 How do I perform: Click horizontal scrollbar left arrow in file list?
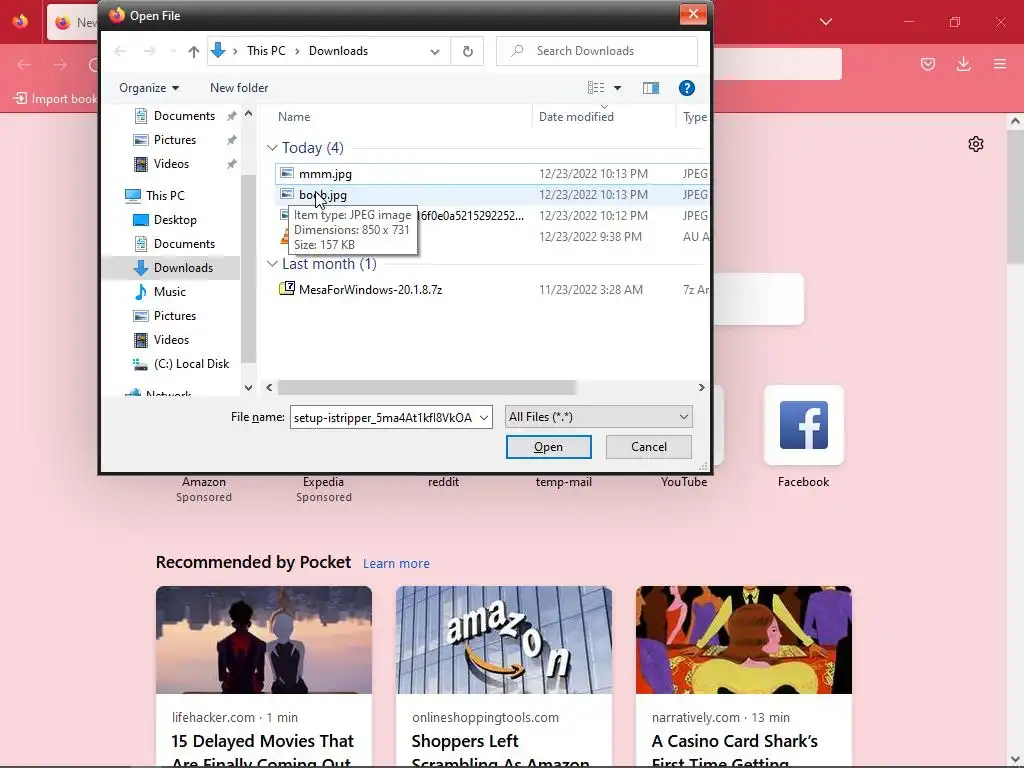coord(269,388)
